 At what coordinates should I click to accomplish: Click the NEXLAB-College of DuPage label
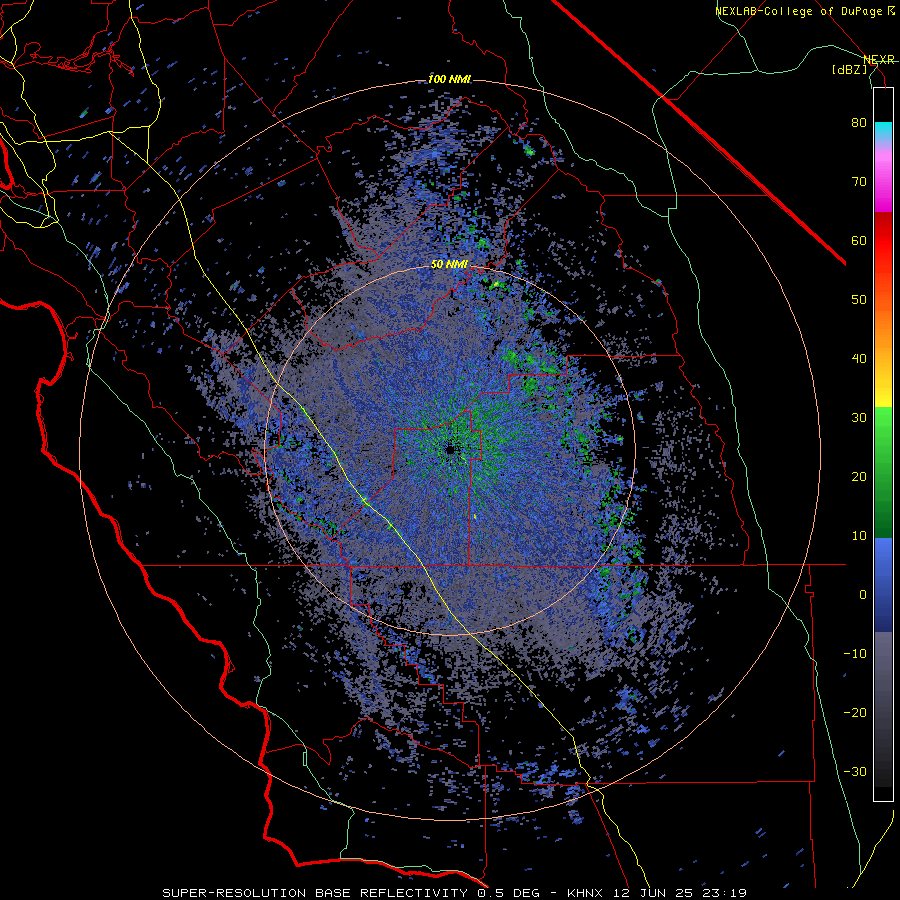799,11
